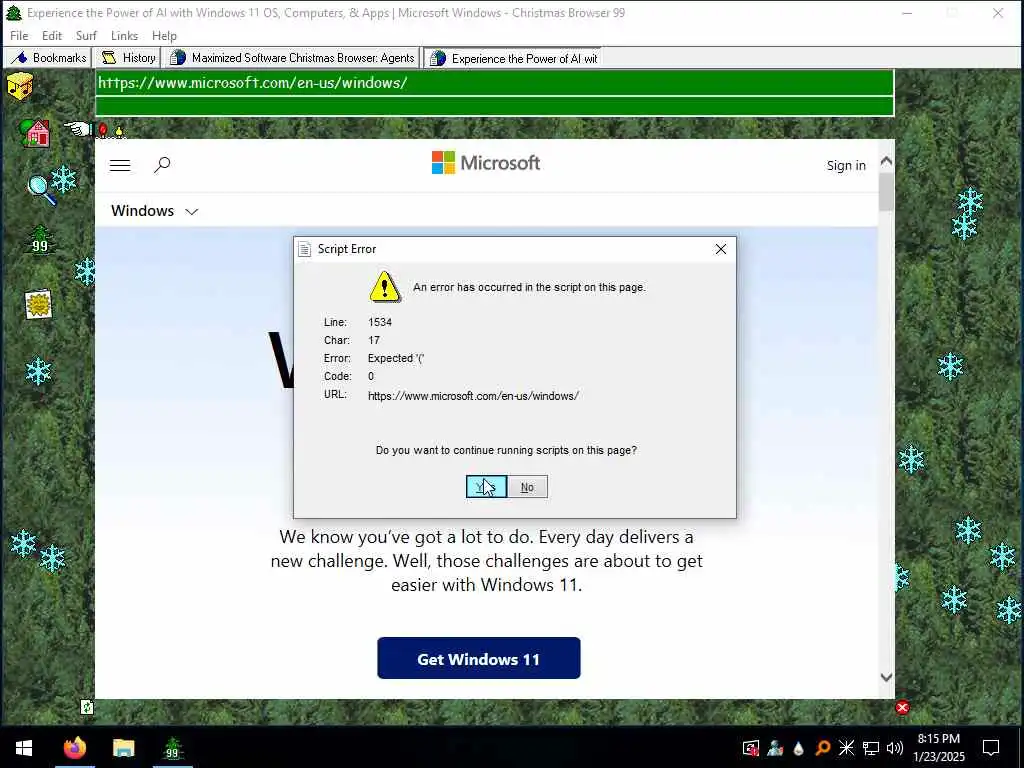Open the hamburger menu on Microsoft page
This screenshot has height=768, width=1024.
pyautogui.click(x=120, y=165)
